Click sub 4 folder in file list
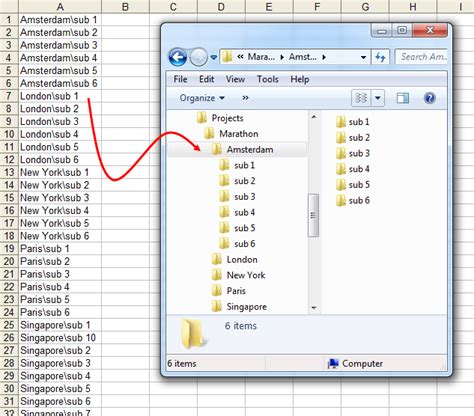Viewport: 474px width, 416px height. 353,169
